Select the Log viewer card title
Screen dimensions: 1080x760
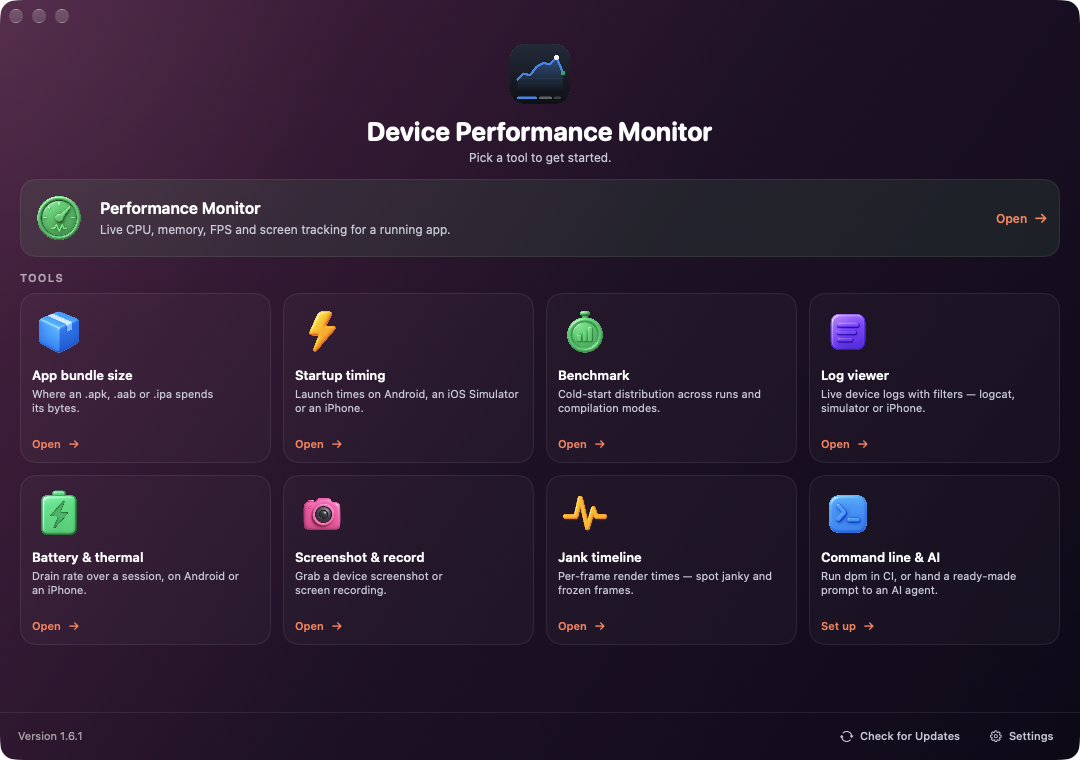click(x=855, y=376)
